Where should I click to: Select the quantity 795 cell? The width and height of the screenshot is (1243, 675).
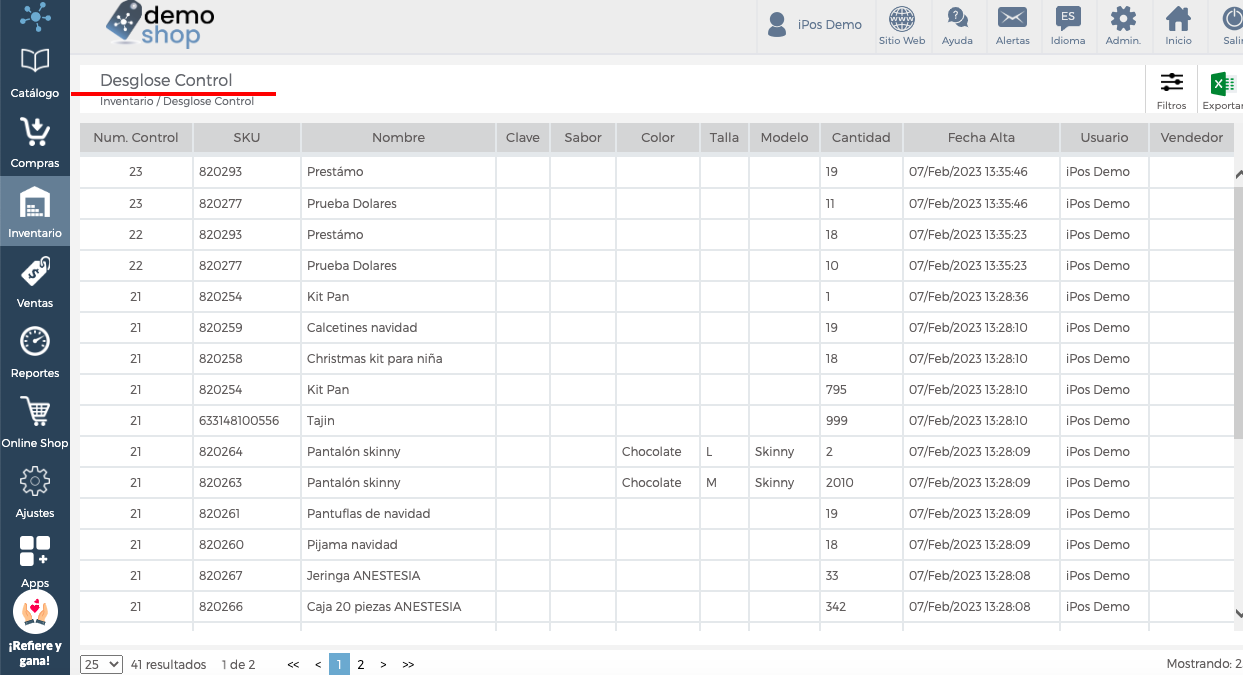(861, 390)
